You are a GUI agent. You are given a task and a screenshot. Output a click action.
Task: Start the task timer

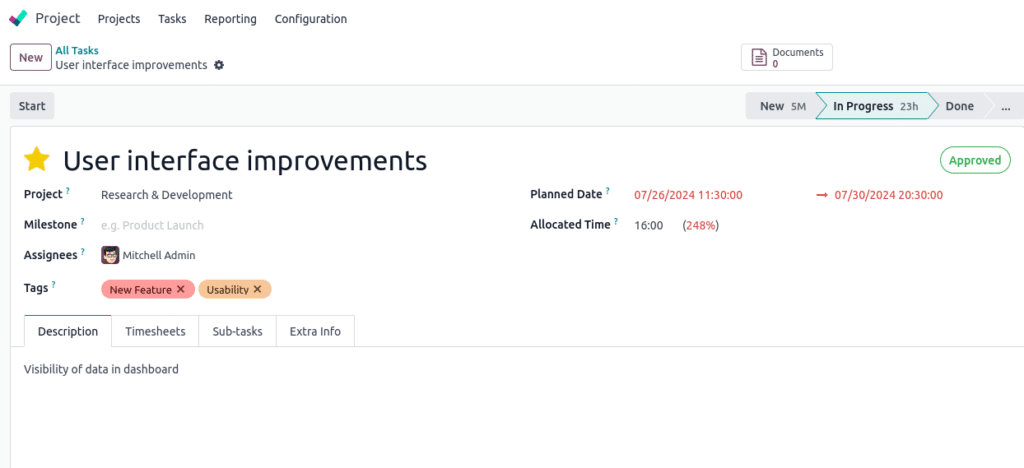(32, 106)
